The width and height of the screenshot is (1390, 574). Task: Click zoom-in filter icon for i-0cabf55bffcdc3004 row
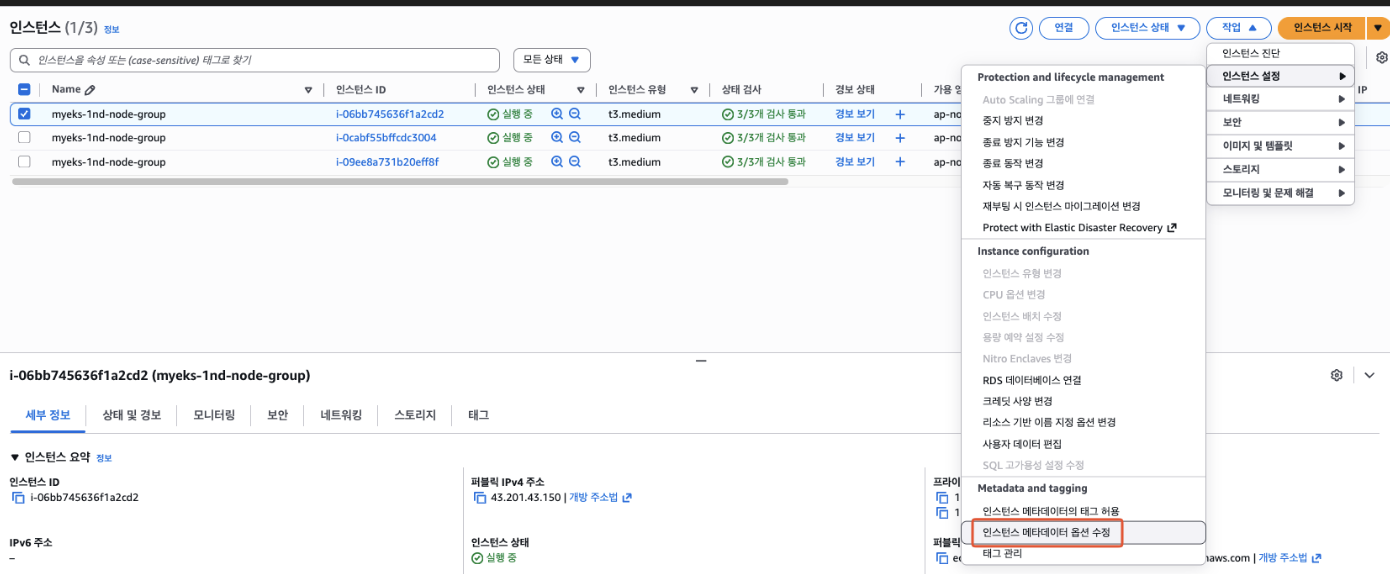point(557,138)
